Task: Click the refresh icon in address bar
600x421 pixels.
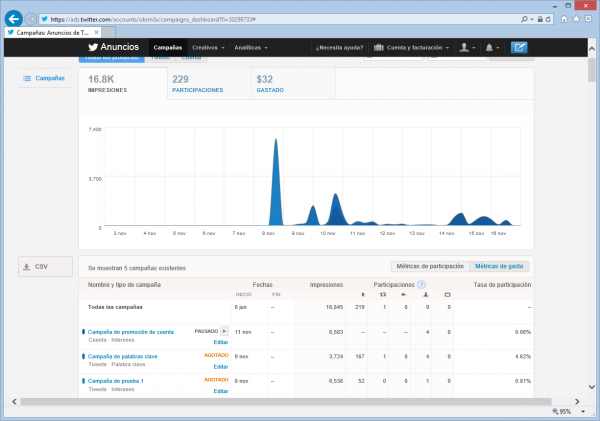Action: point(548,19)
